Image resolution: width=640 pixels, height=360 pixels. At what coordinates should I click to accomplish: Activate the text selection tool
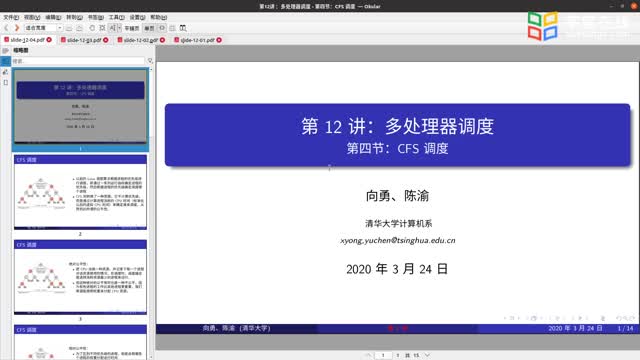click(113, 28)
